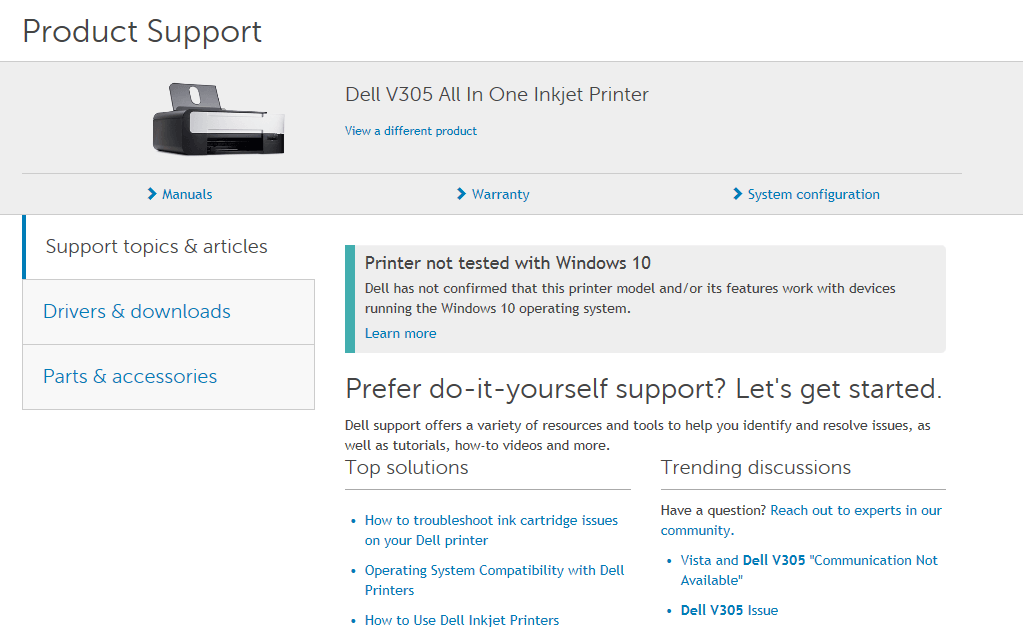Open the Warranty link
The image size is (1023, 627).
click(501, 194)
